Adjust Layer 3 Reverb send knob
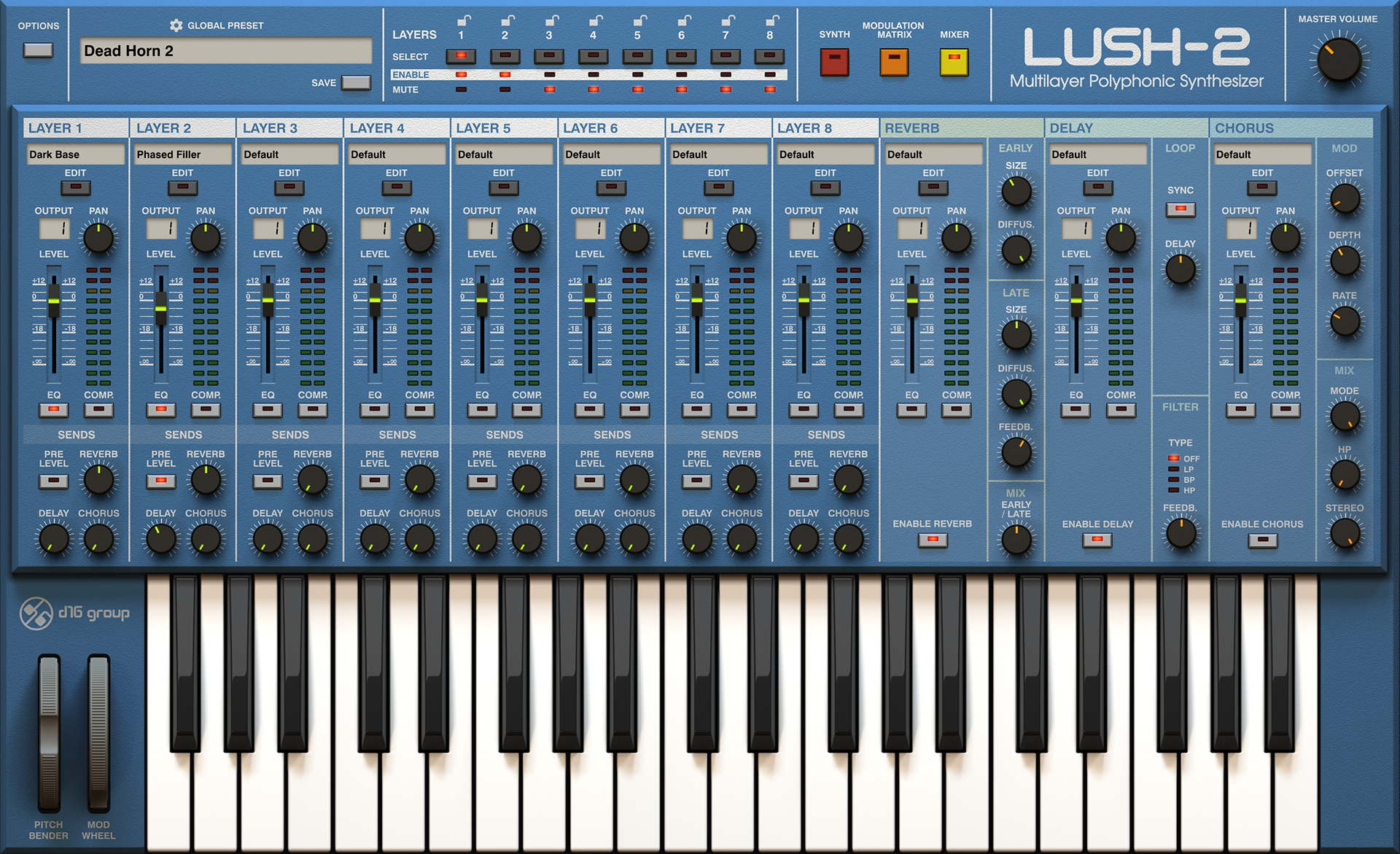The image size is (1400, 854). point(312,480)
